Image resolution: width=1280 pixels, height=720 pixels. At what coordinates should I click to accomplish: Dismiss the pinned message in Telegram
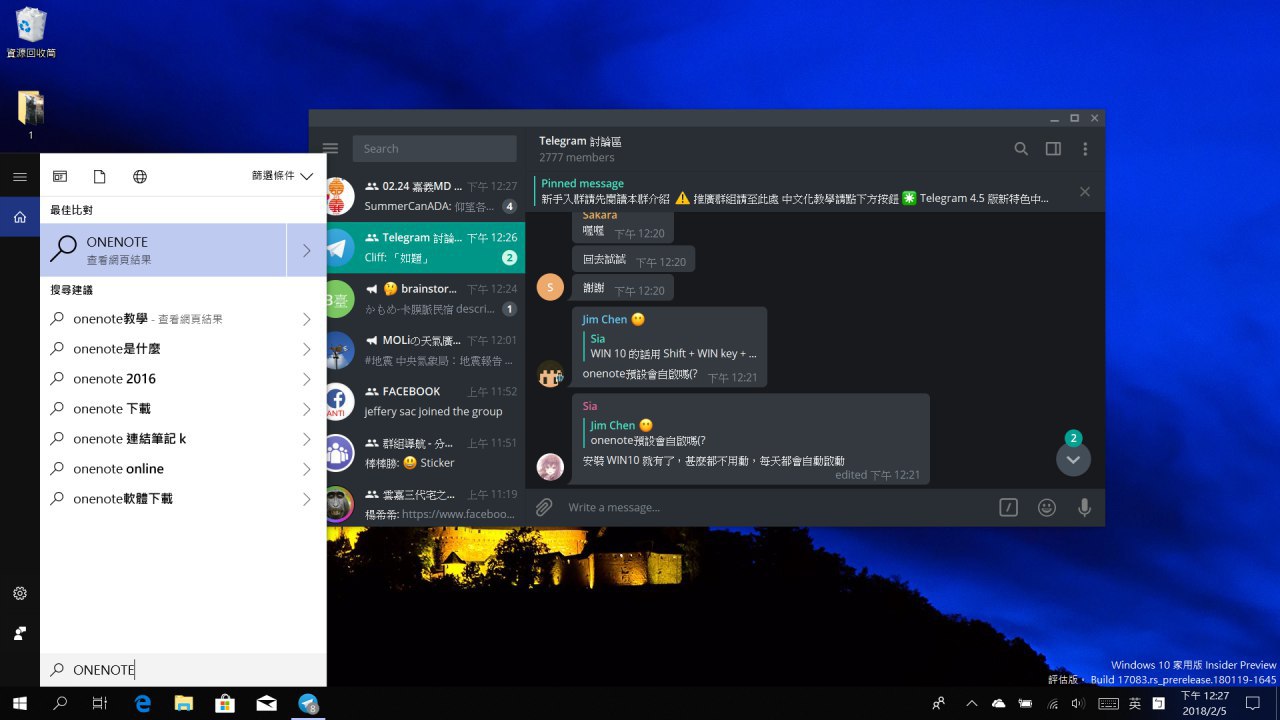[1085, 192]
